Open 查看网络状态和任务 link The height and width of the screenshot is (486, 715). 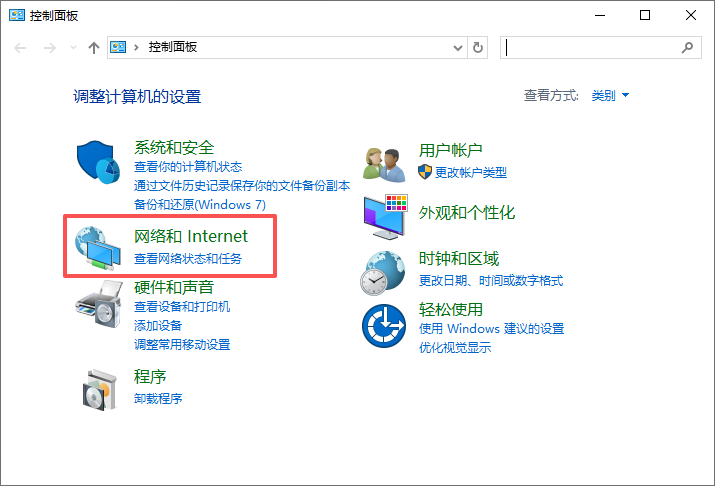tap(188, 259)
